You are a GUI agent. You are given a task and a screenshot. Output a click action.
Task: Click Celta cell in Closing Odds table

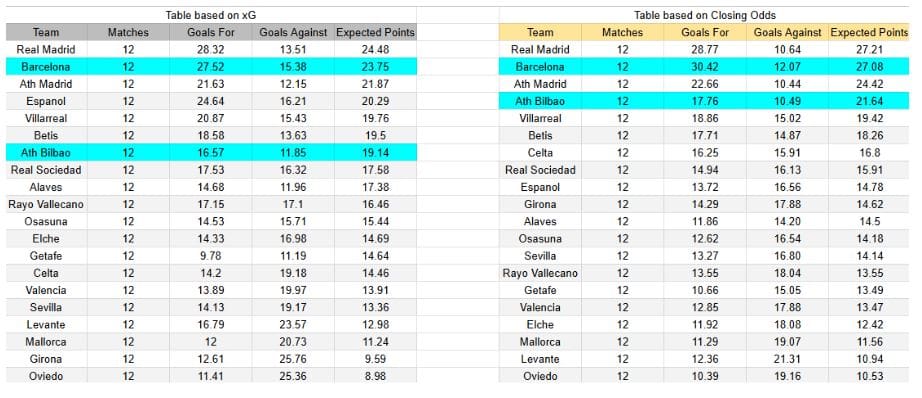540,152
